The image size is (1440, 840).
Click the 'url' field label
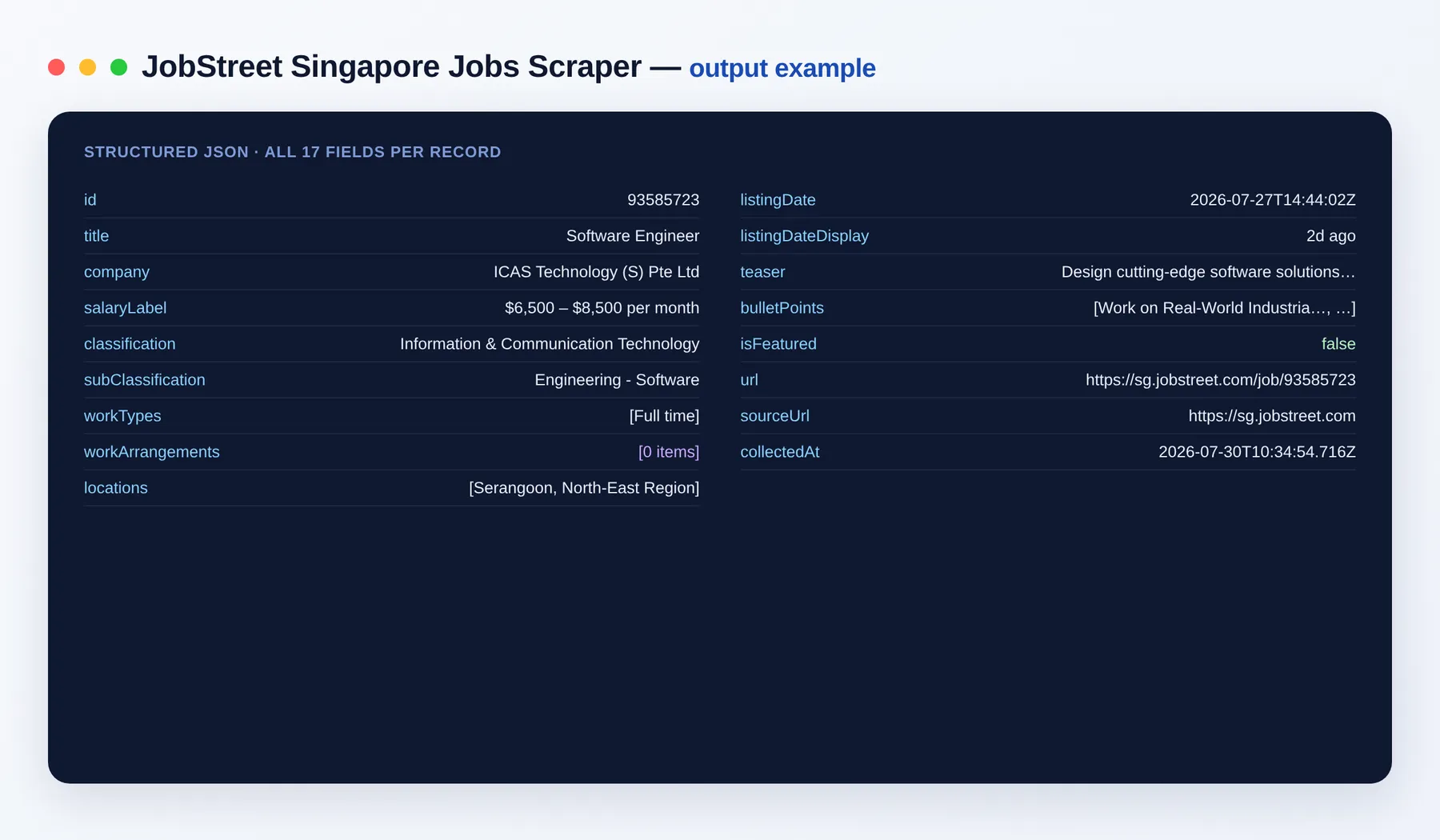(x=749, y=380)
